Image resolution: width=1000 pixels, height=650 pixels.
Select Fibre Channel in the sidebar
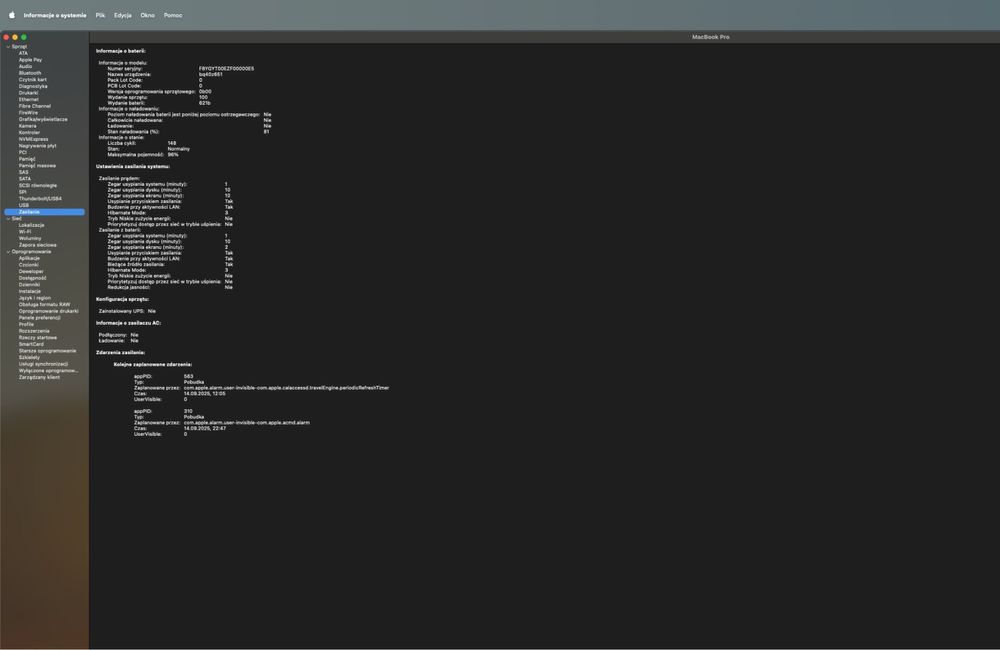[x=34, y=106]
